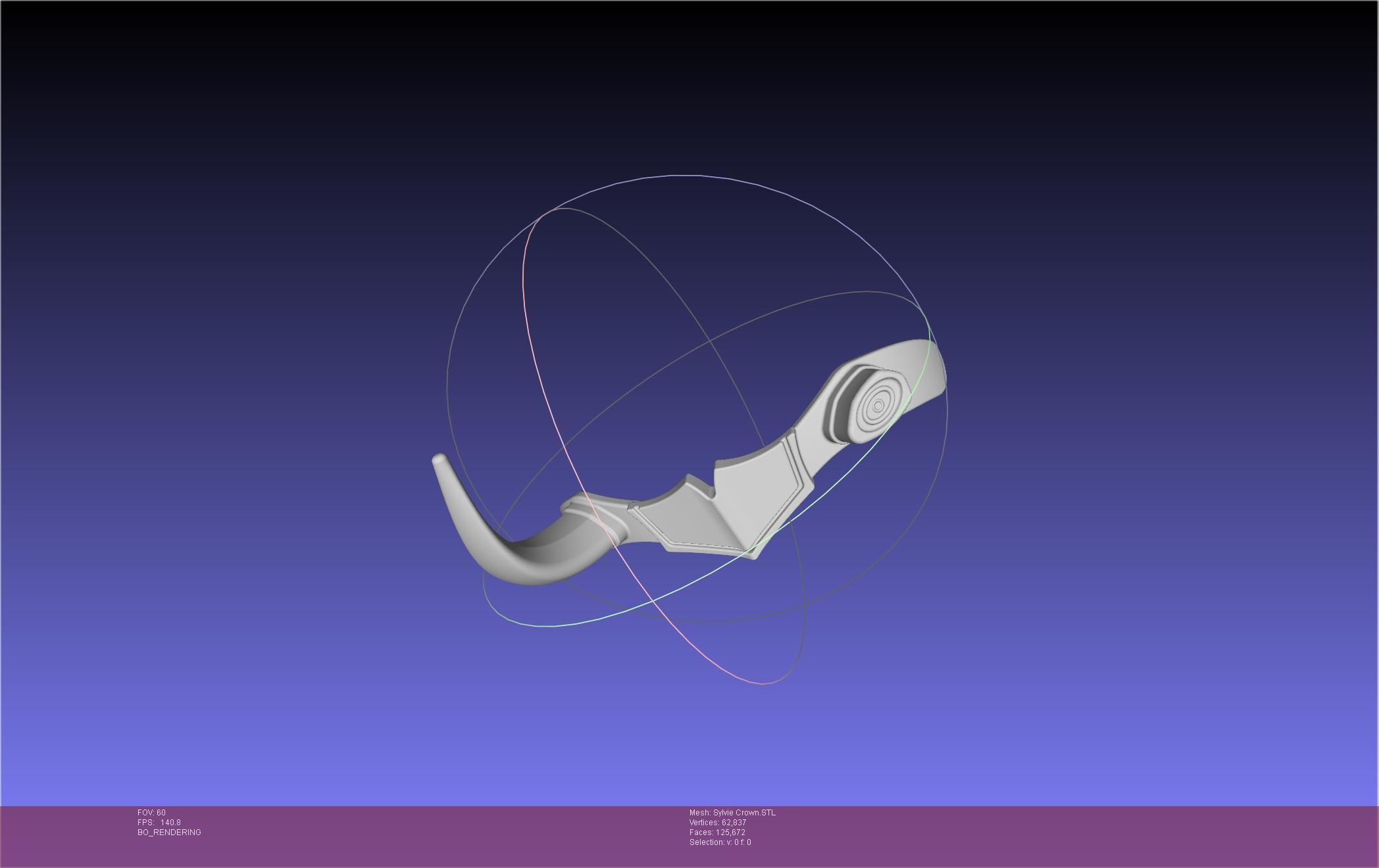Click the concentric circle emblem on the crown
The width and height of the screenshot is (1379, 868).
click(878, 406)
